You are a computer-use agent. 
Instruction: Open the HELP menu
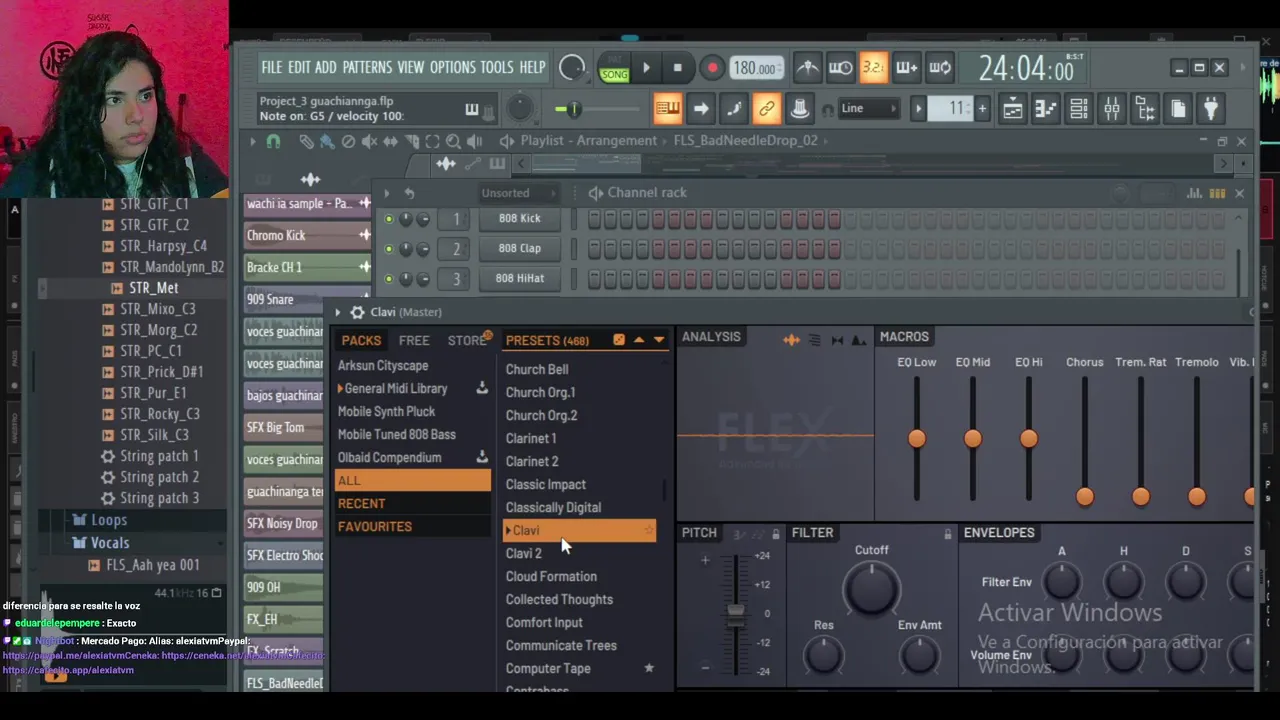532,67
